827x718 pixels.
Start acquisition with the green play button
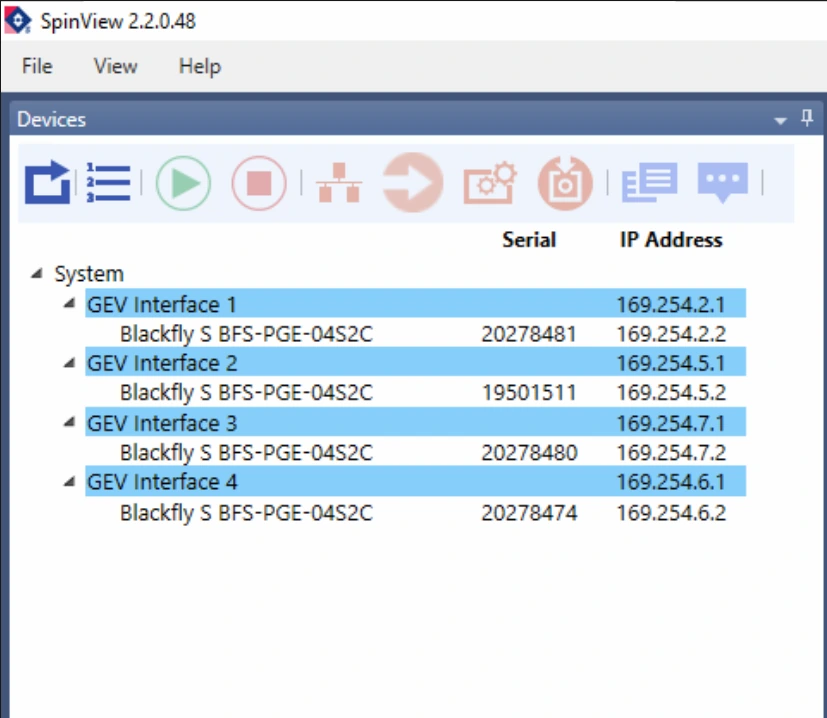184,183
